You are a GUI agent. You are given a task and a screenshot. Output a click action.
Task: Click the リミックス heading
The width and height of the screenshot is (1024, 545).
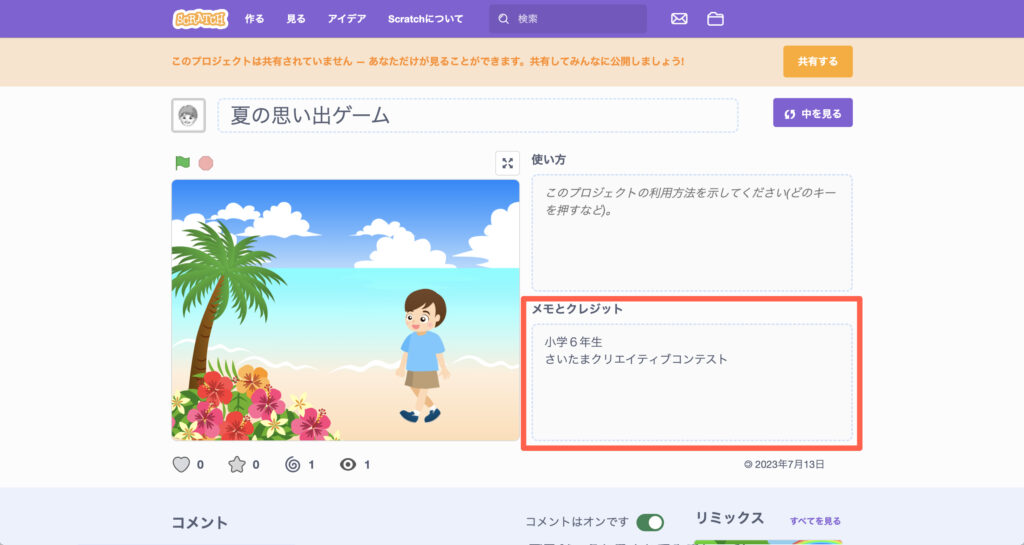(x=729, y=518)
